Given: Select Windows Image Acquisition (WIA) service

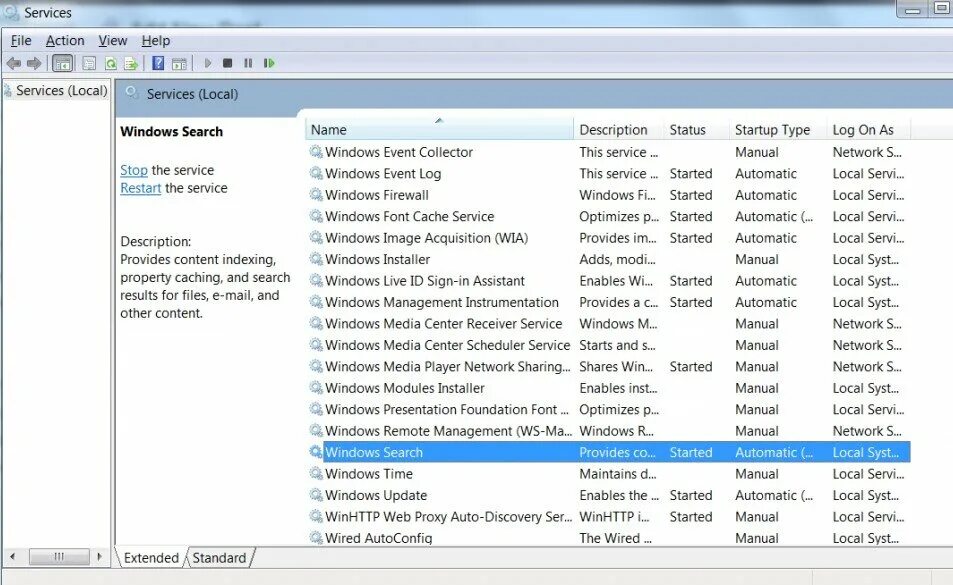Looking at the screenshot, I should point(608,238).
